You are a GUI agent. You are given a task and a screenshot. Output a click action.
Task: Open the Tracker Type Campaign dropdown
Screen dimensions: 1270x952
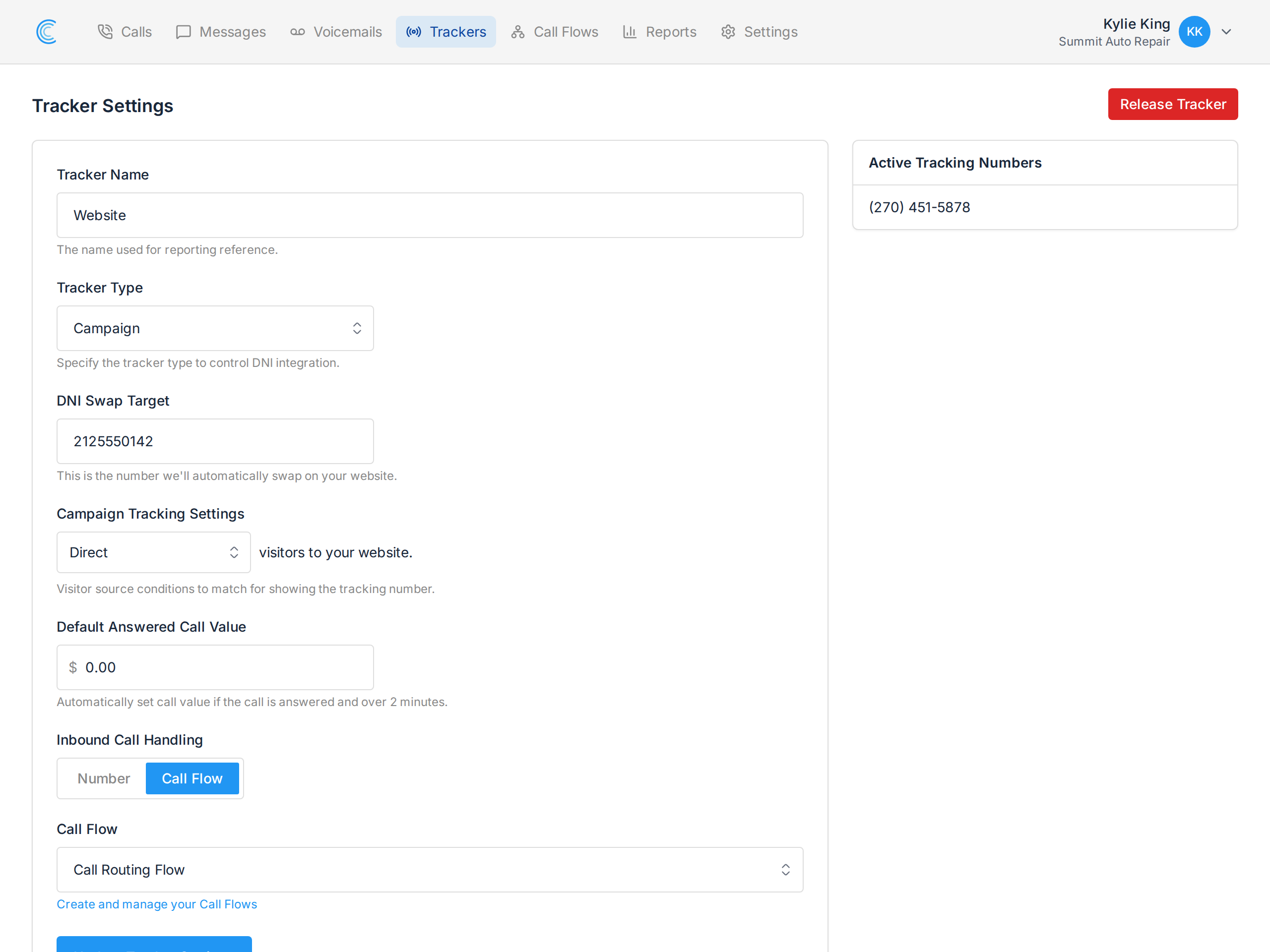(215, 328)
